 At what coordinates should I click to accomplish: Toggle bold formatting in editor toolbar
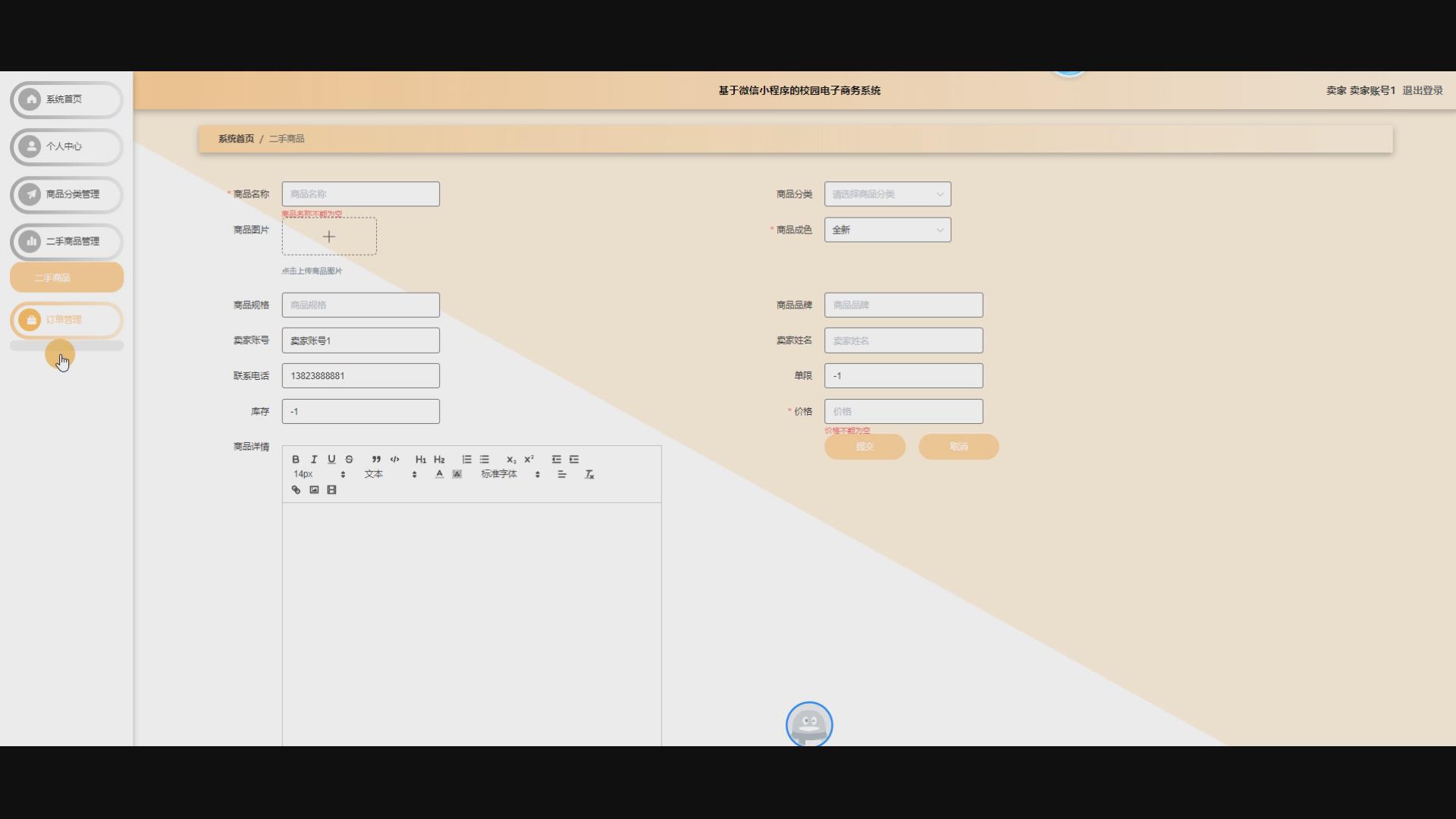coord(296,460)
